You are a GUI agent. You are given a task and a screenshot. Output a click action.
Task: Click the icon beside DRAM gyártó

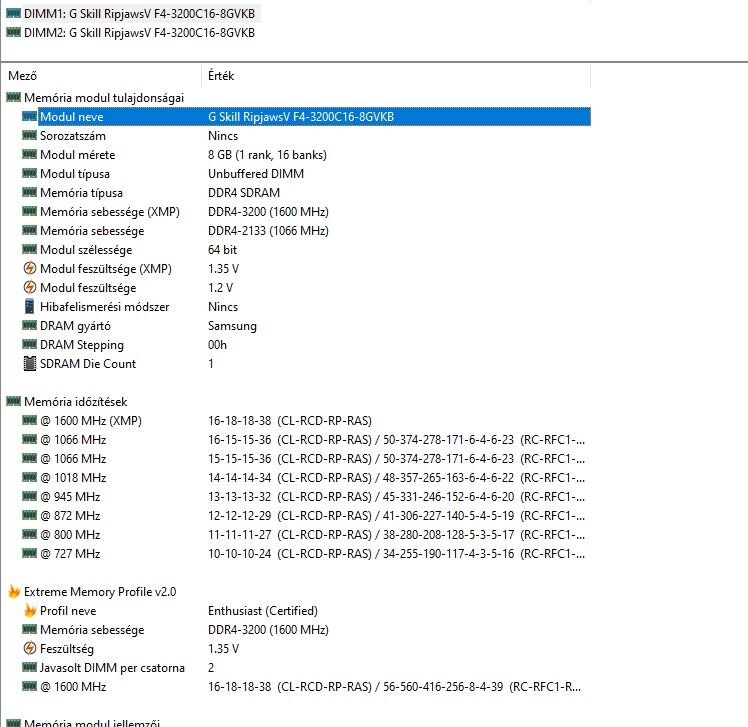pyautogui.click(x=30, y=325)
